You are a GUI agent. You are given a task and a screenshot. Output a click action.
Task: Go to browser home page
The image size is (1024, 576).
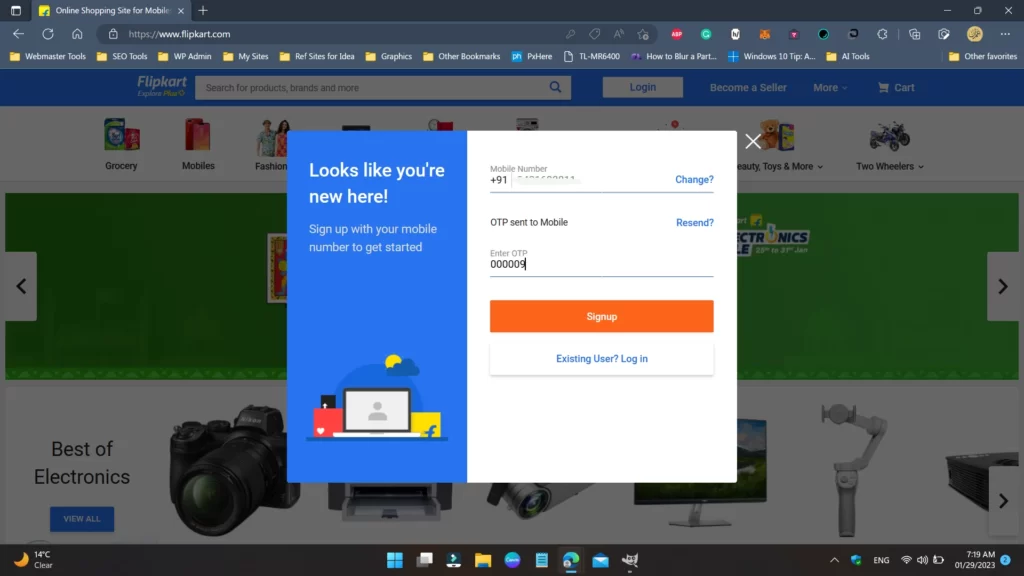(77, 34)
